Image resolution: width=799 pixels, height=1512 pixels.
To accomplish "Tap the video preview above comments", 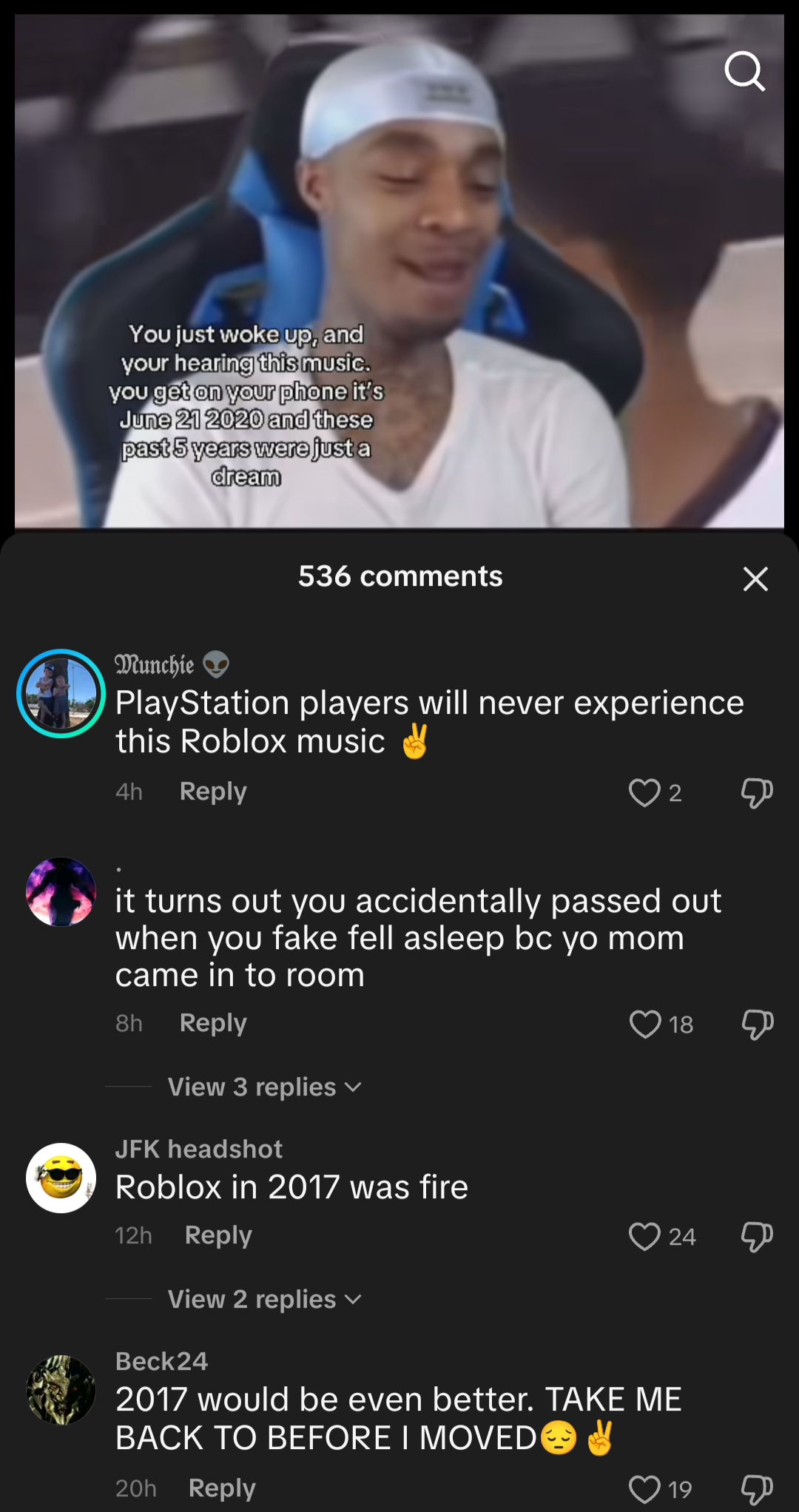I will tap(399, 271).
